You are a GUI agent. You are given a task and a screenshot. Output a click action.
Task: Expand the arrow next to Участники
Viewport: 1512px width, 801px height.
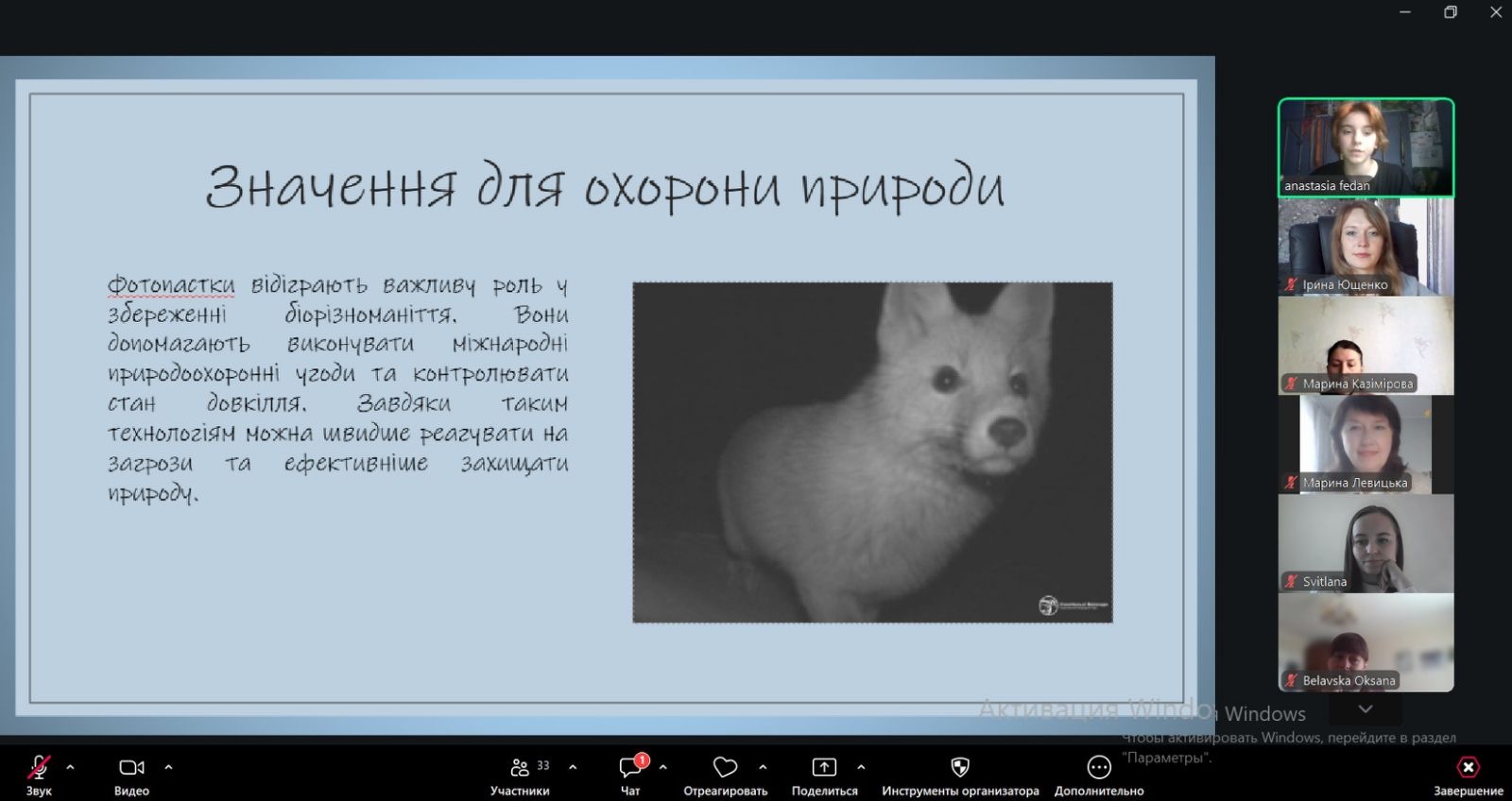pos(573,767)
